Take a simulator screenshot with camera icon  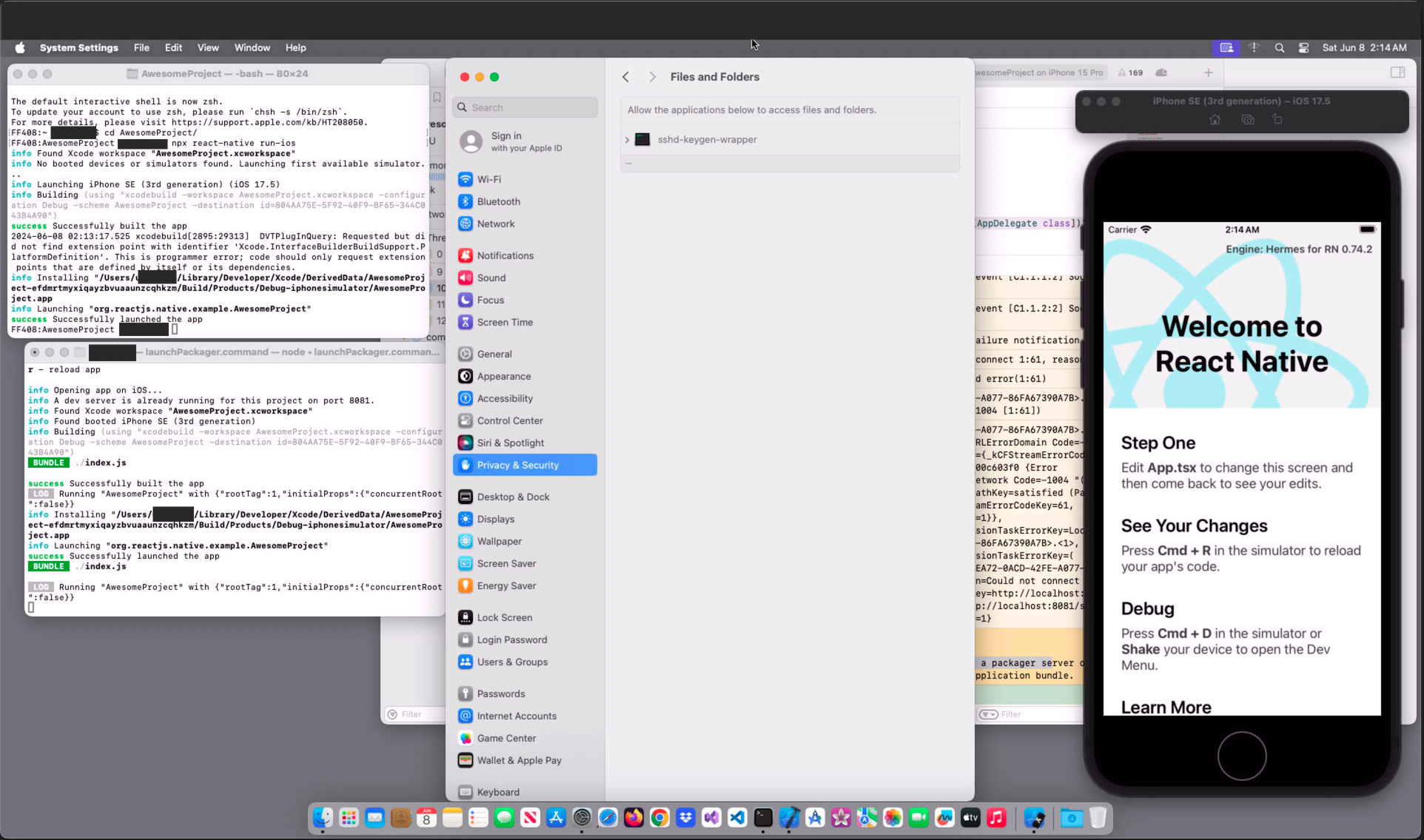point(1248,120)
